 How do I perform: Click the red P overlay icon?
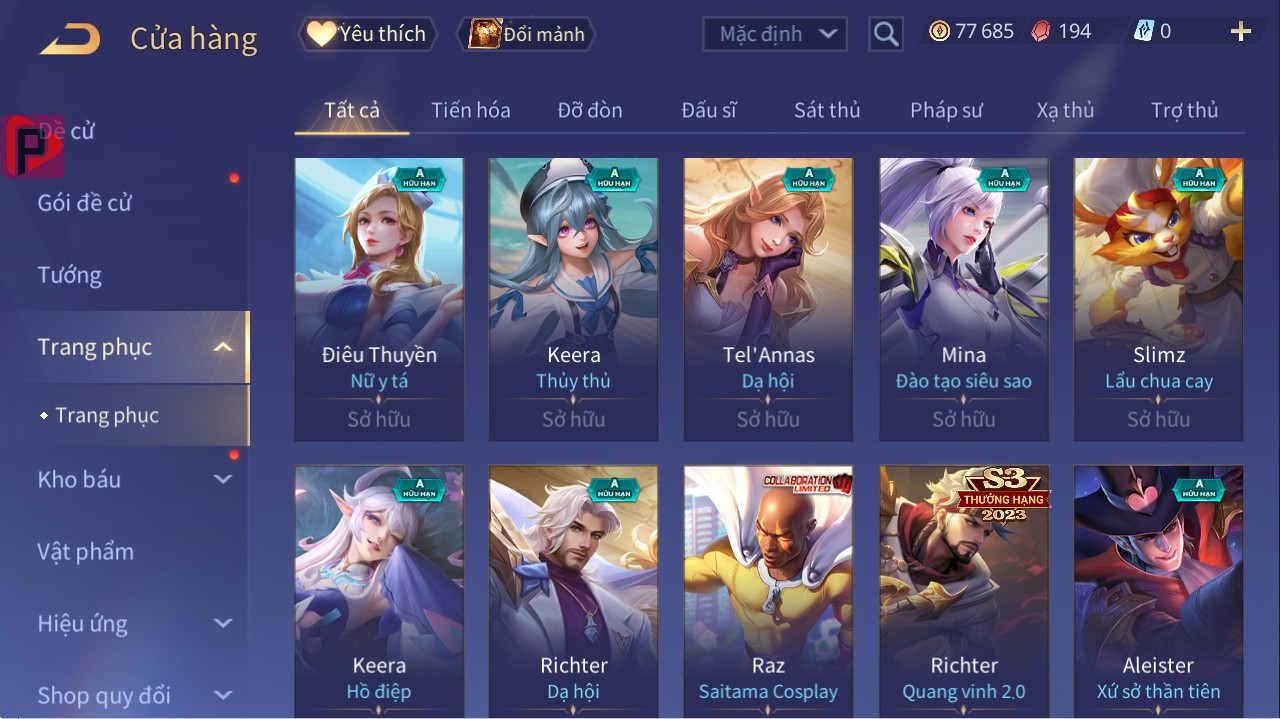click(x=33, y=146)
